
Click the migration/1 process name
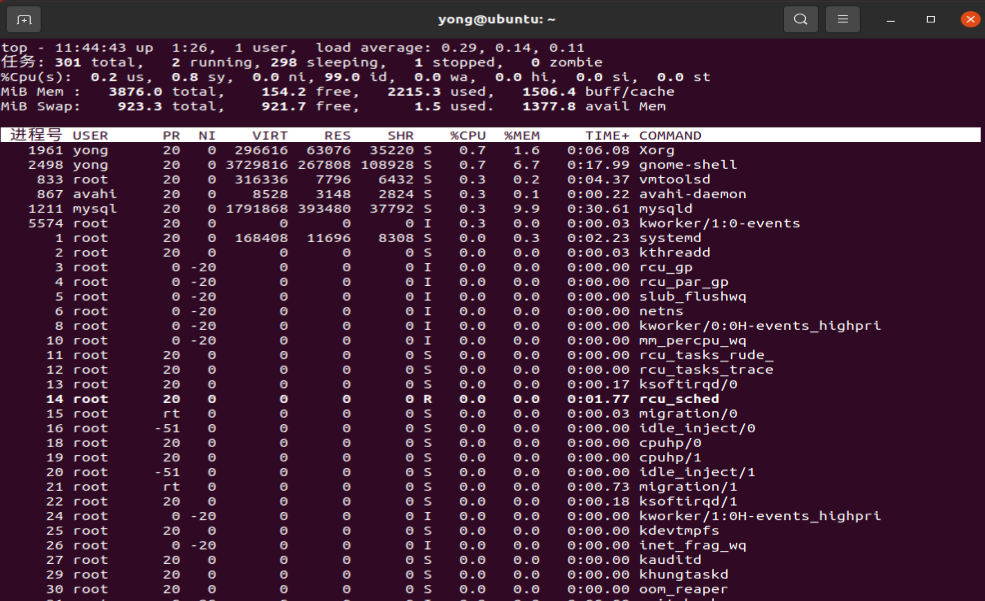coord(688,487)
